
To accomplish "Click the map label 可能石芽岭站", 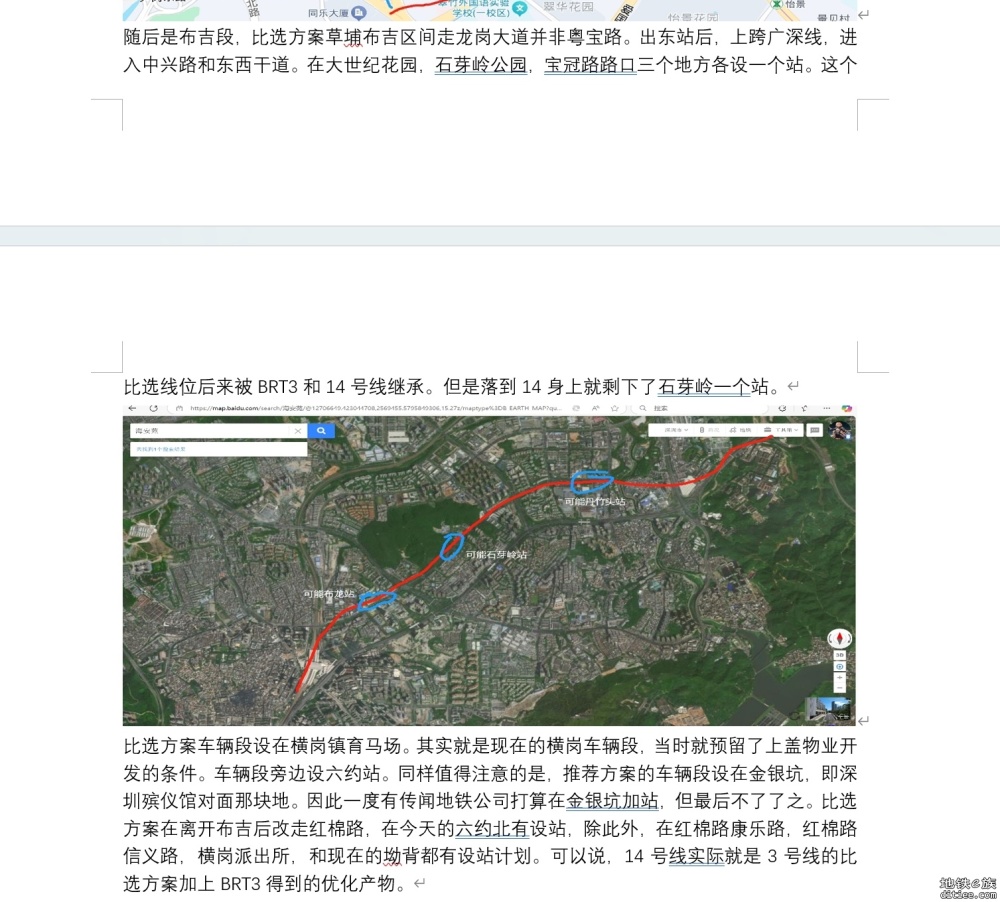I will [496, 554].
